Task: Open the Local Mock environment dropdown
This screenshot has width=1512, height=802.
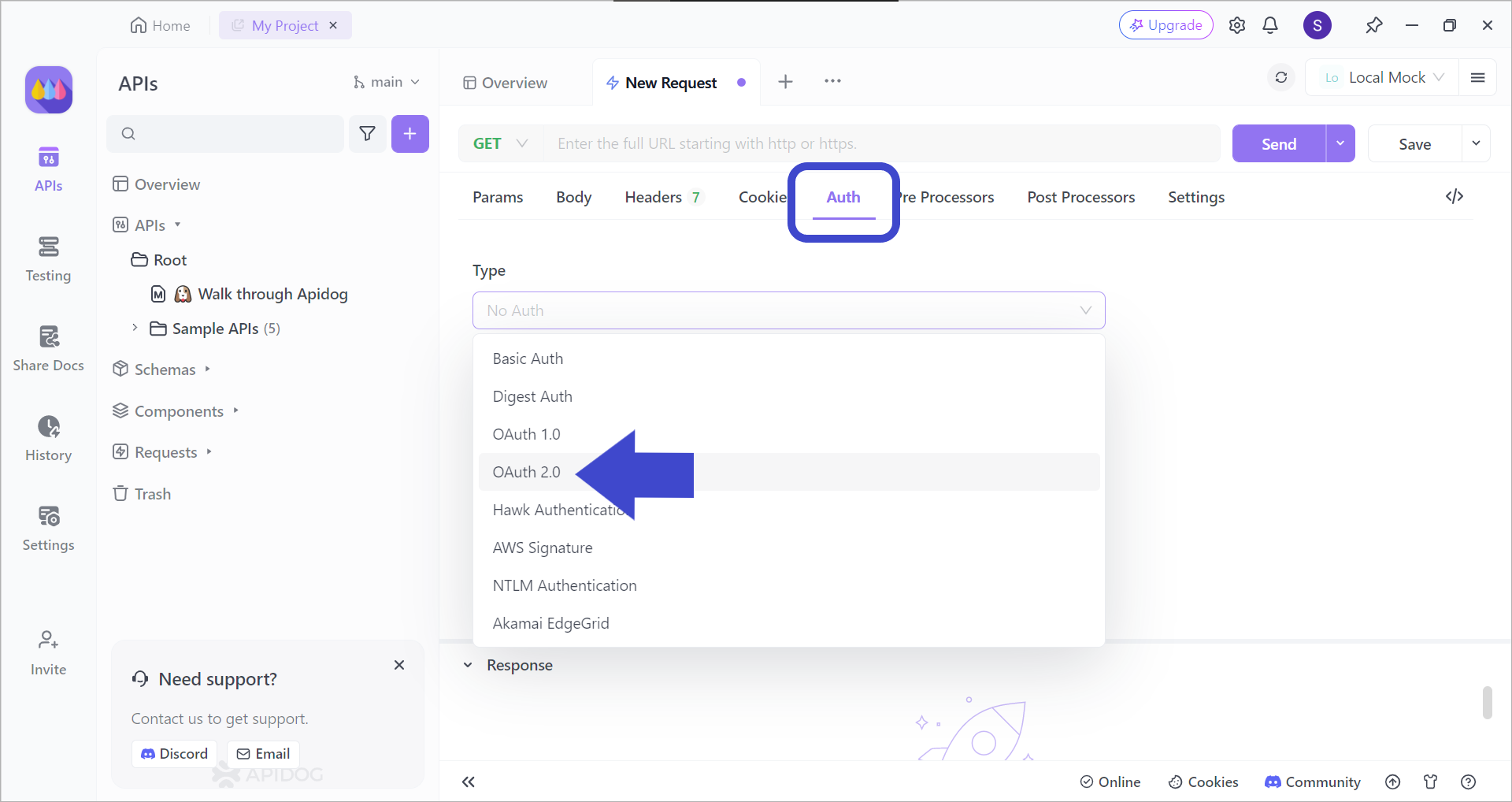Action: tap(1384, 77)
